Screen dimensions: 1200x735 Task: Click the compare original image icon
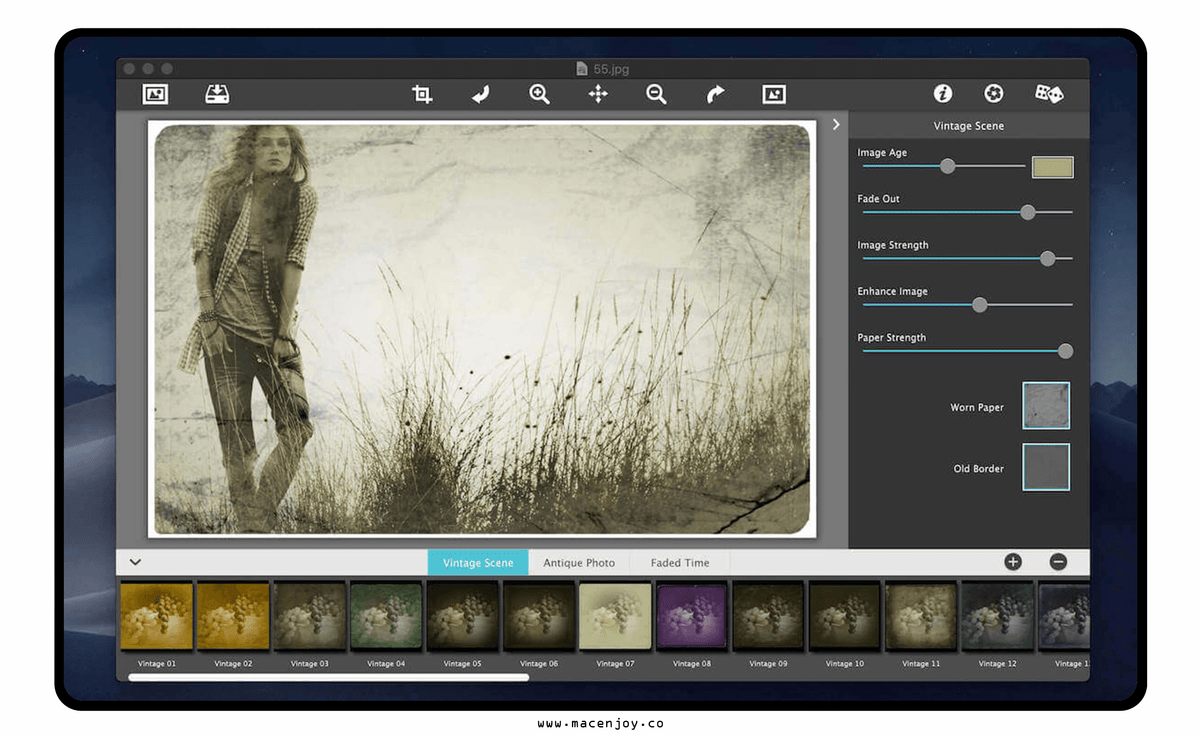774,94
